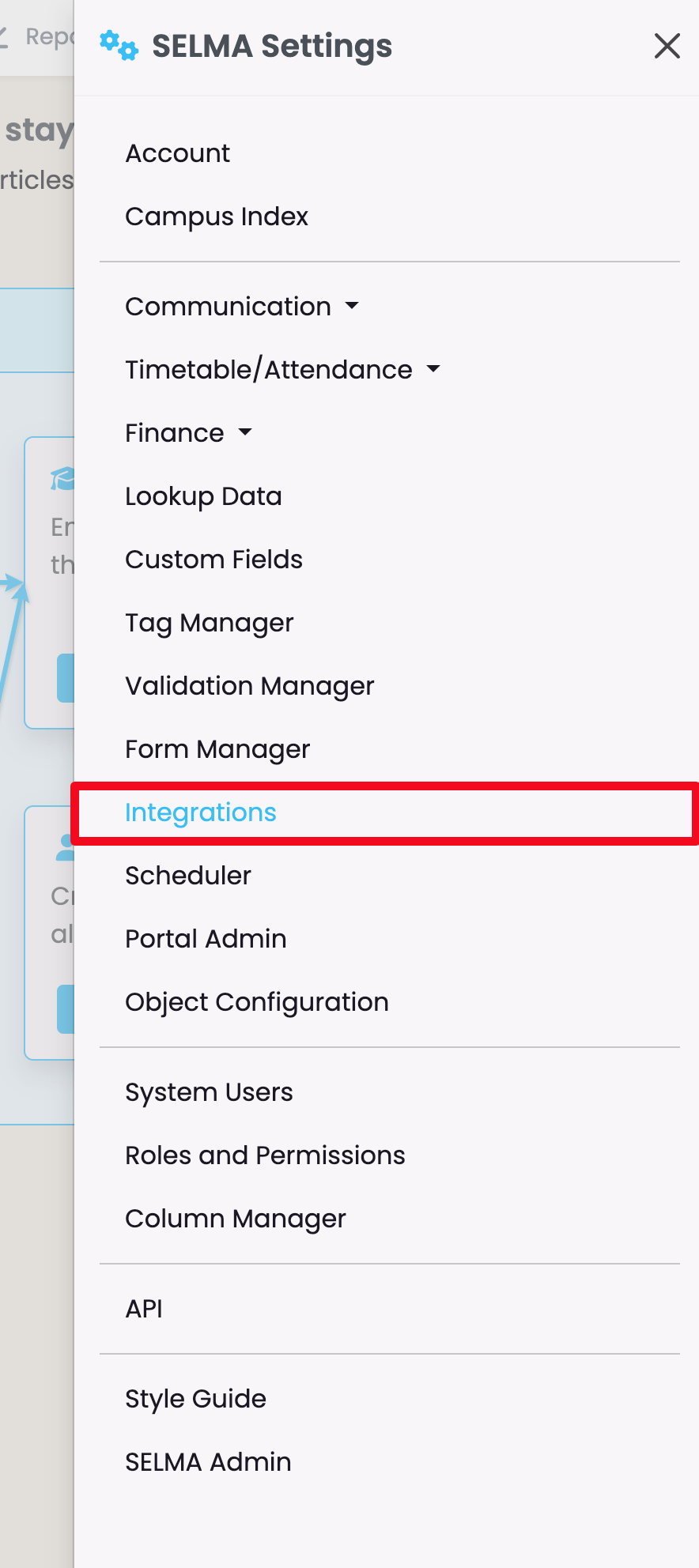Open the Scheduler settings
The height and width of the screenshot is (1568, 699).
(x=188, y=876)
